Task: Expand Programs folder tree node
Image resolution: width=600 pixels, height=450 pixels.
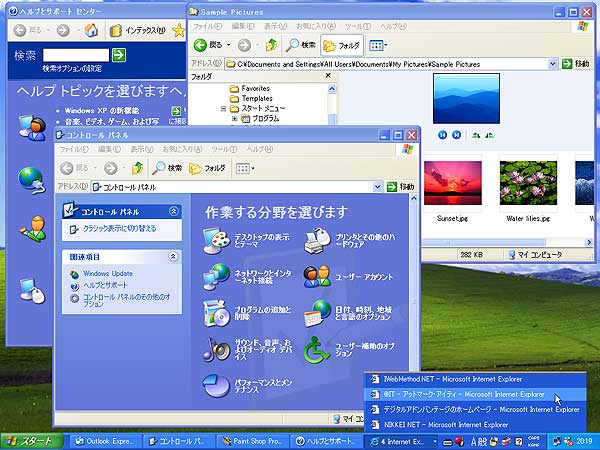Action: (234, 119)
